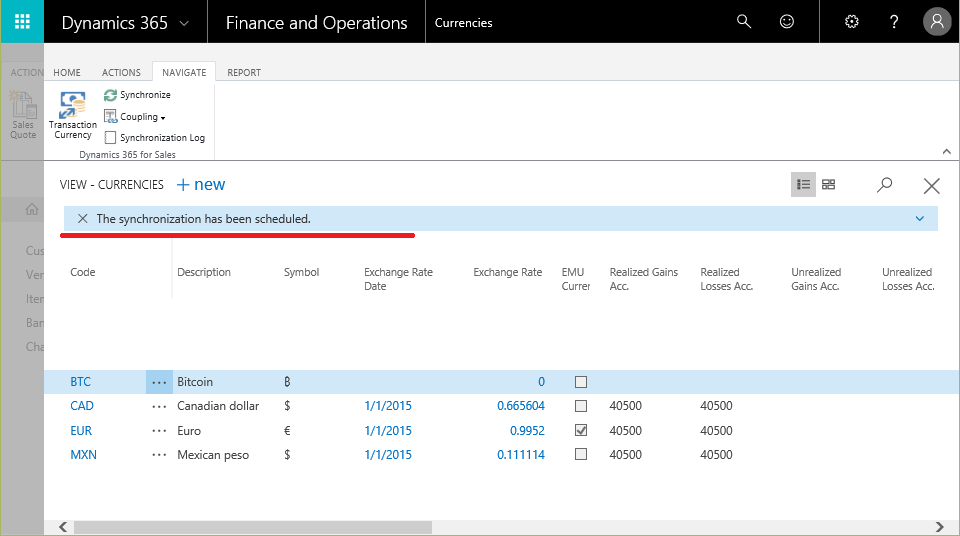The width and height of the screenshot is (960, 536).
Task: Sort by the Symbol column header
Action: (x=301, y=272)
